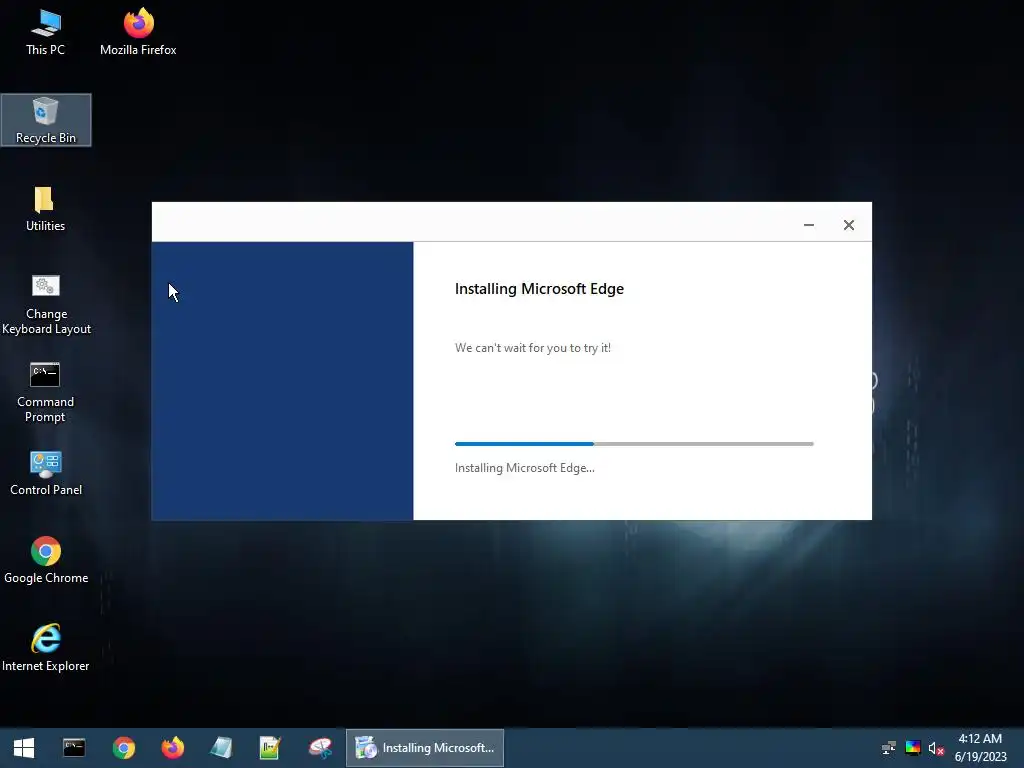Open the This PC desktop icon
The height and width of the screenshot is (768, 1024).
45,32
